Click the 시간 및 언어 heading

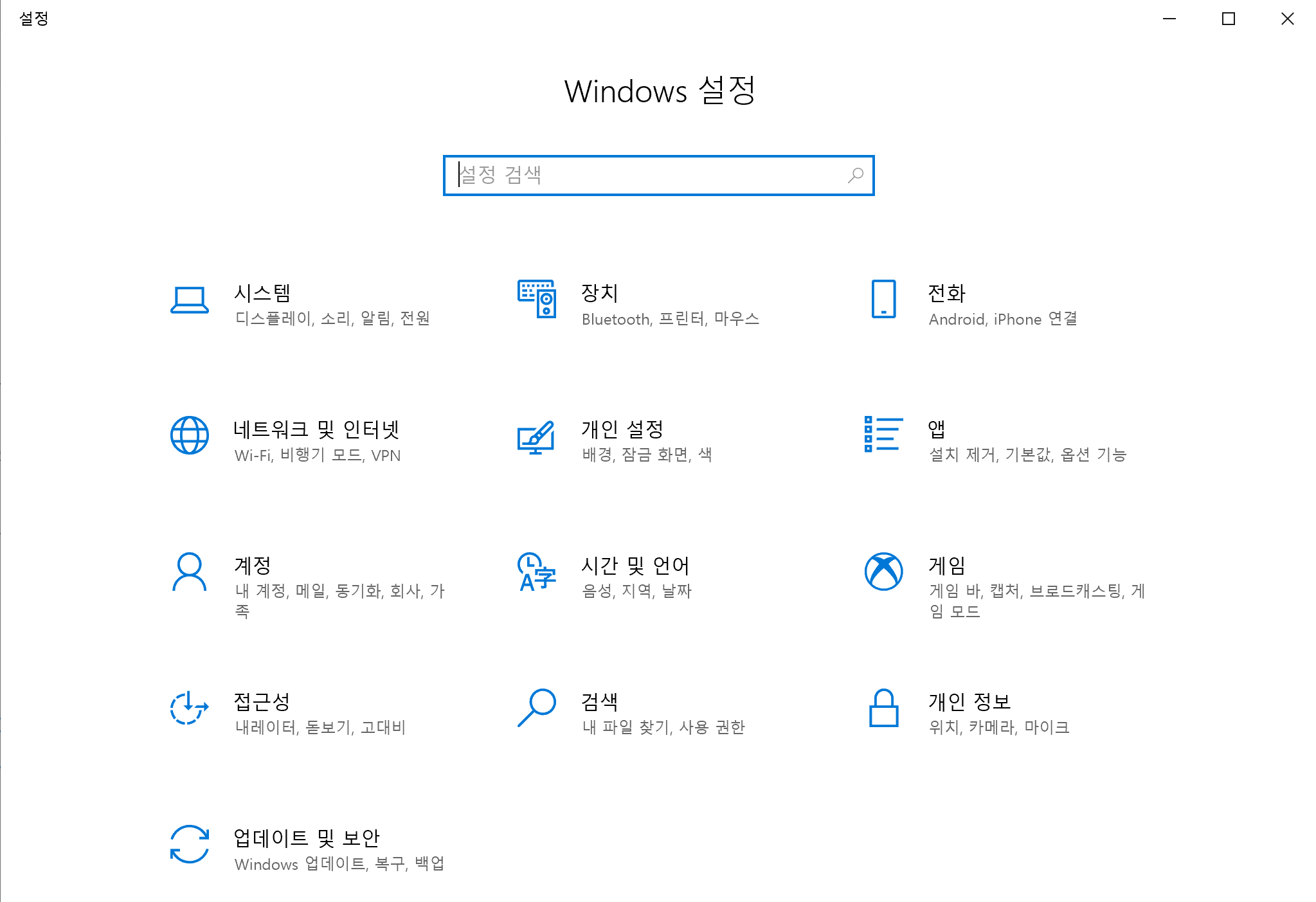tap(635, 565)
